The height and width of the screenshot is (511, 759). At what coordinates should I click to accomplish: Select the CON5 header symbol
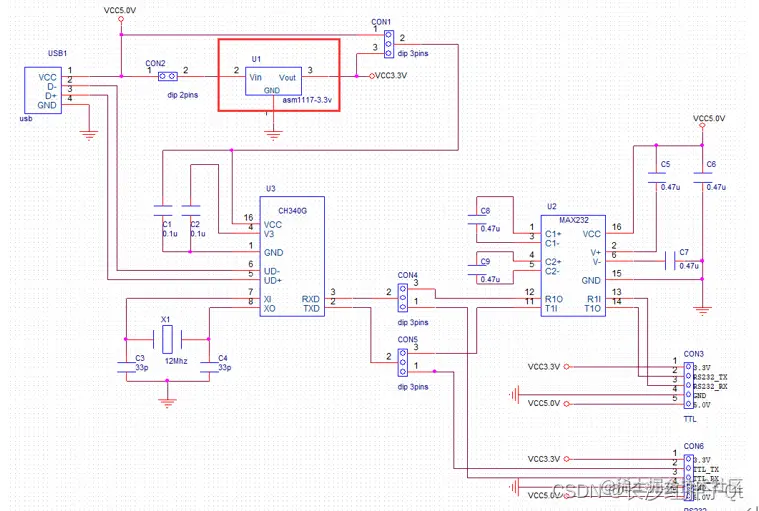click(402, 362)
